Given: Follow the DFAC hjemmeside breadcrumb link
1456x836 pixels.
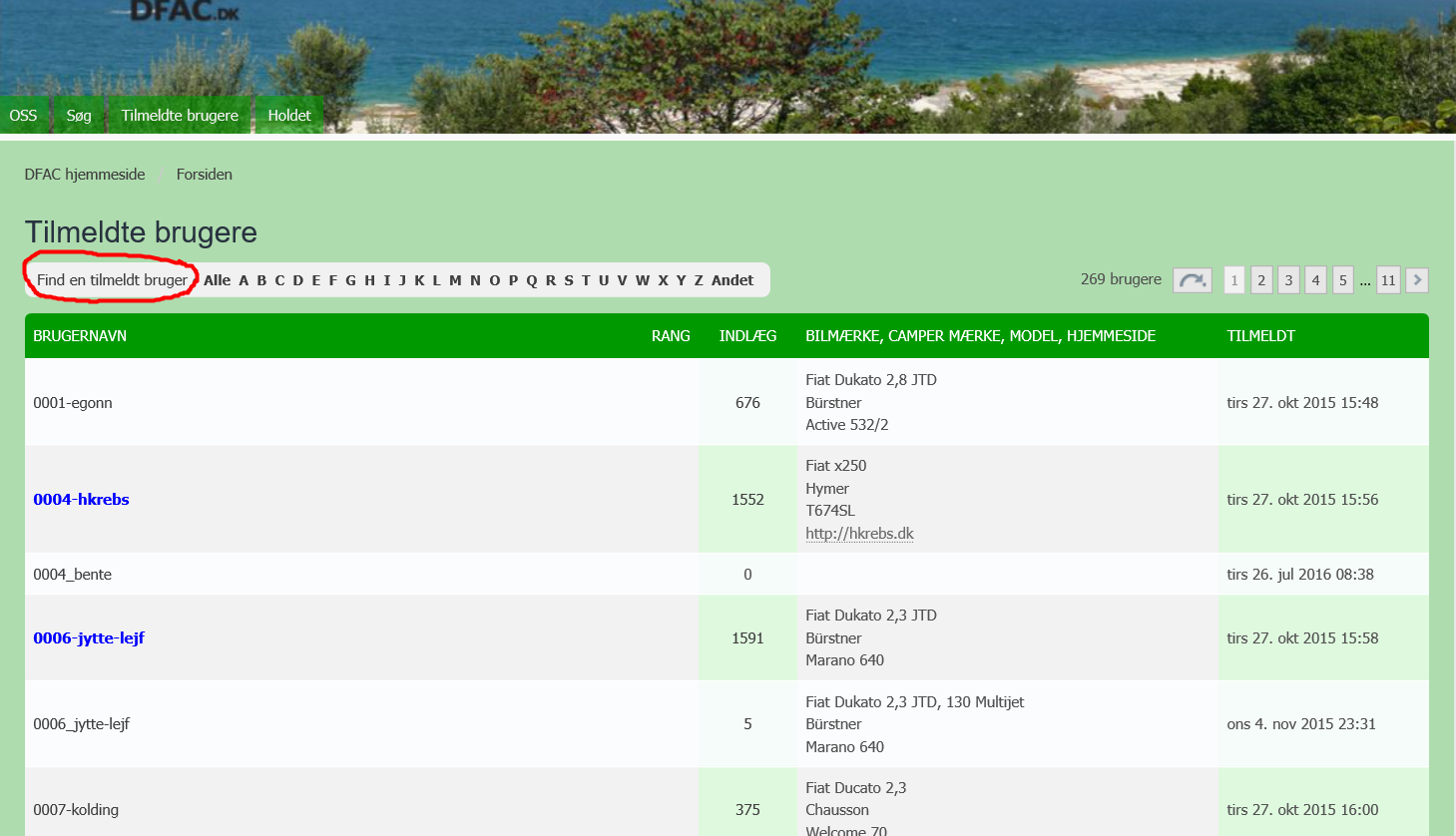Looking at the screenshot, I should 85,175.
